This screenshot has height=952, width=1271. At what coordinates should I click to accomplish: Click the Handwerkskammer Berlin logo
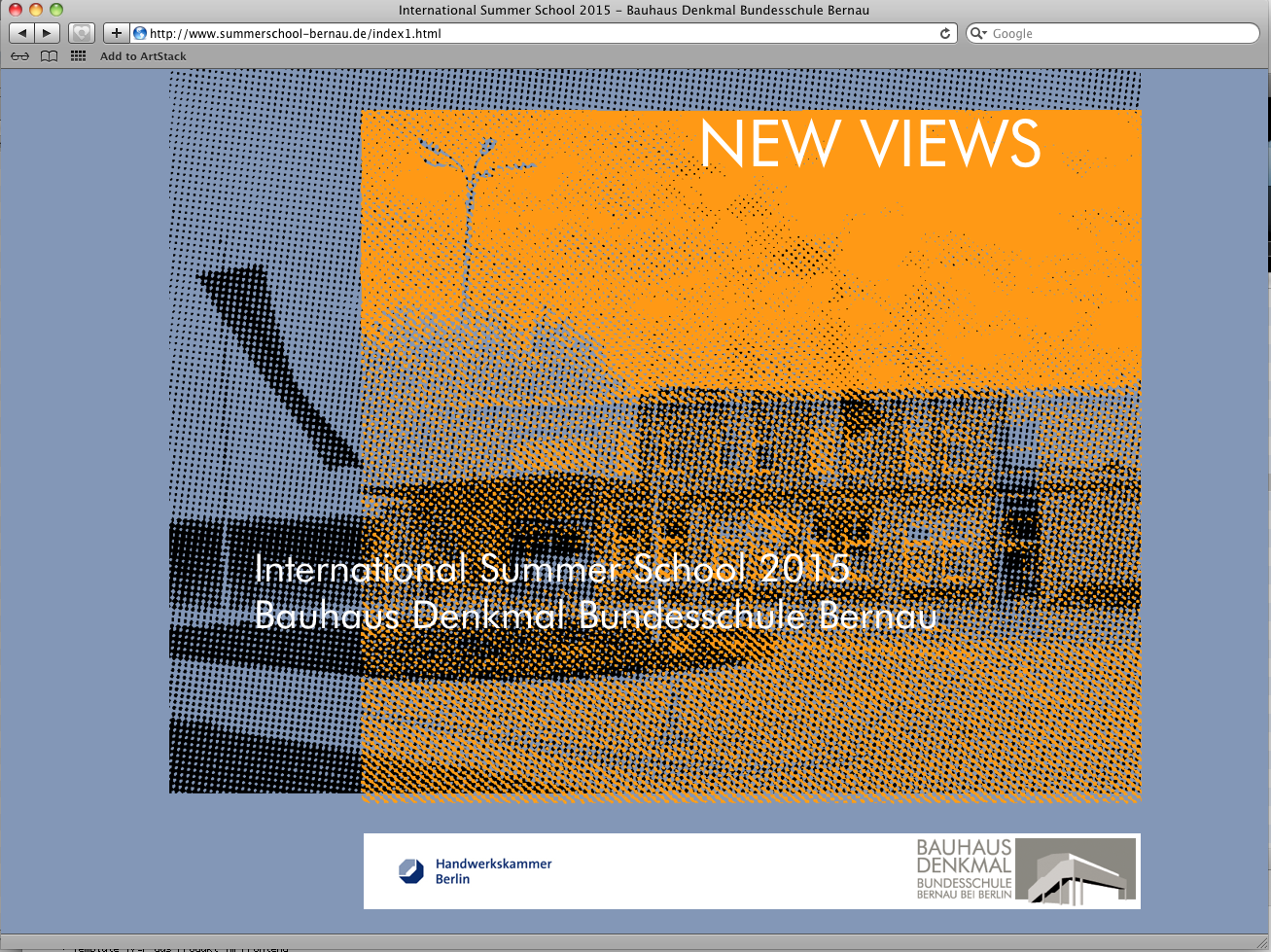[475, 871]
